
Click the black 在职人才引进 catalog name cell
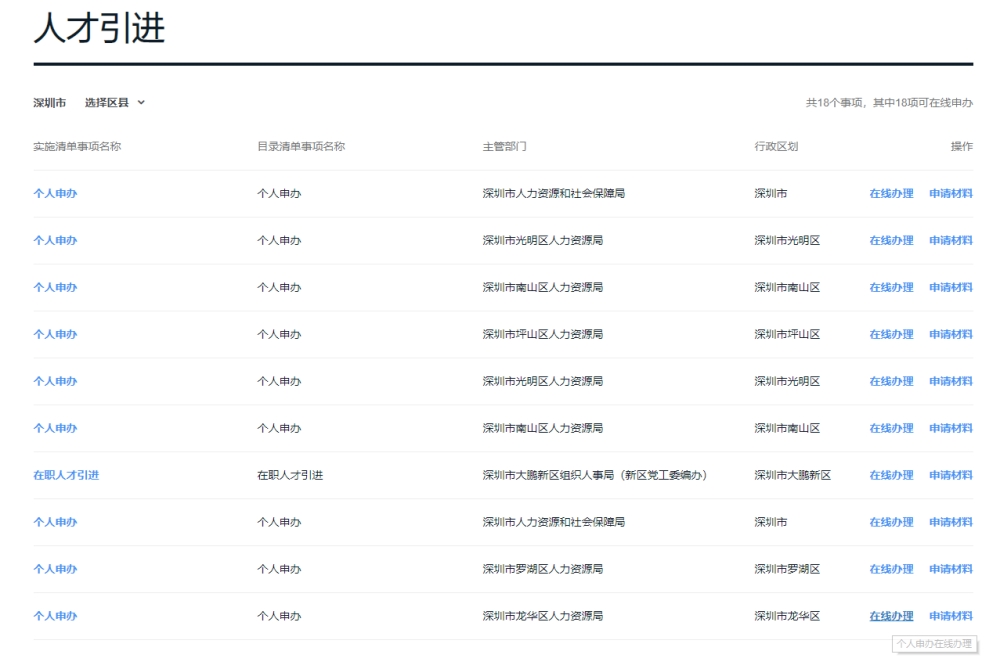[x=290, y=475]
